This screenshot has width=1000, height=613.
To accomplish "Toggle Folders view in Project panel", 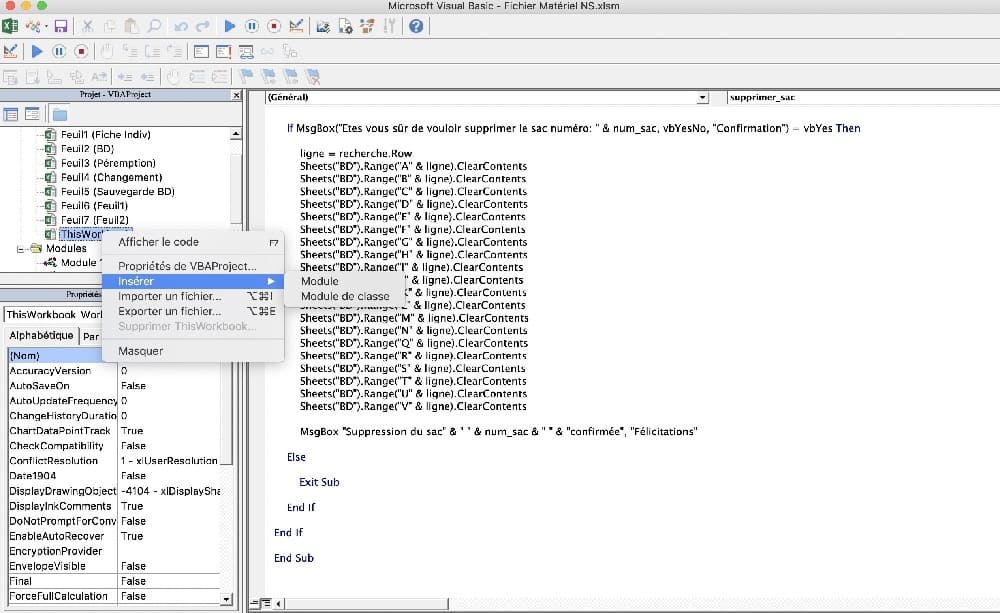I will (x=60, y=113).
